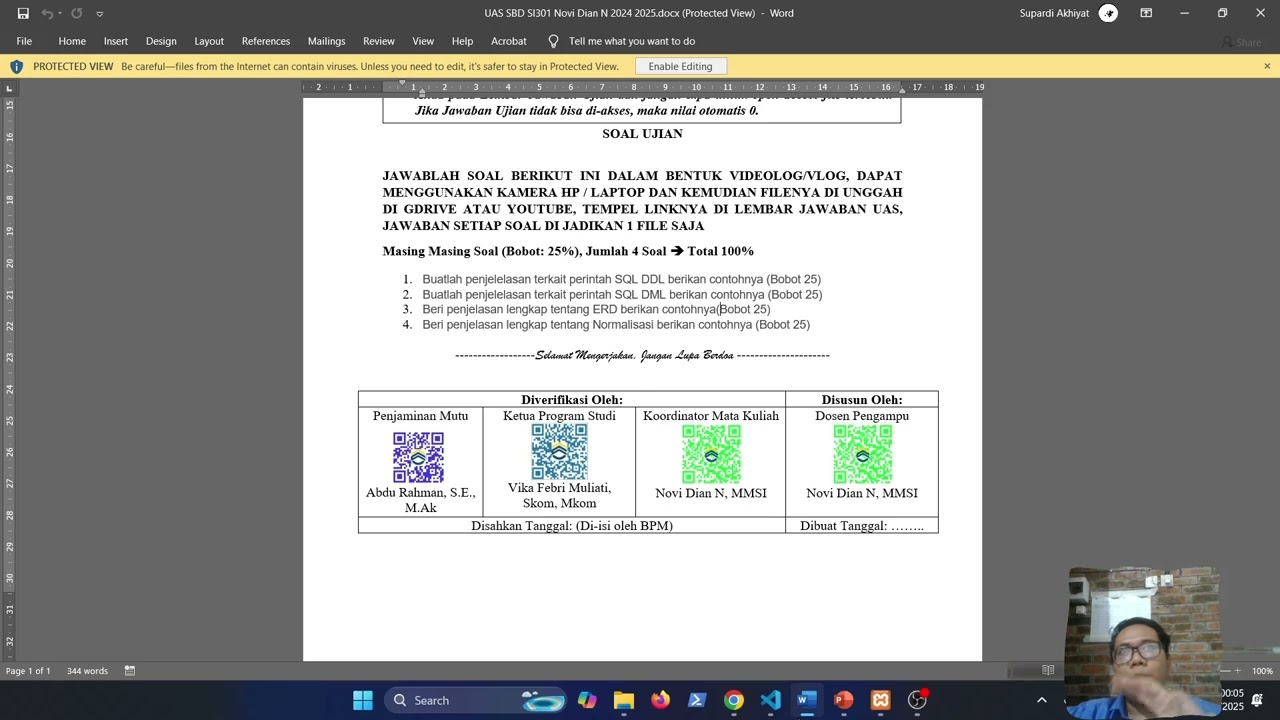The height and width of the screenshot is (720, 1280).
Task: Open the Help tab
Action: pos(462,41)
